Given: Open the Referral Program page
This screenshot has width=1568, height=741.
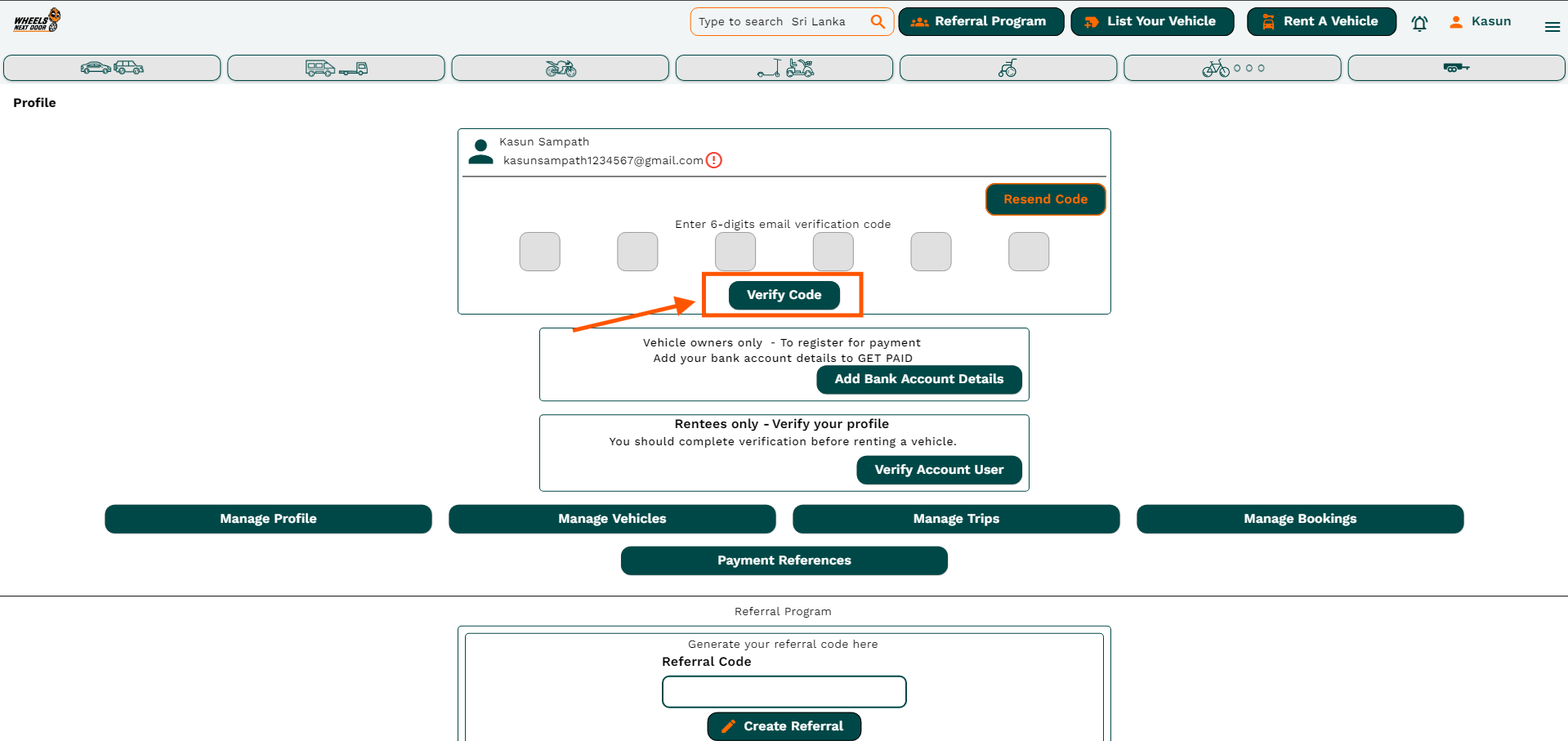Looking at the screenshot, I should pos(981,22).
